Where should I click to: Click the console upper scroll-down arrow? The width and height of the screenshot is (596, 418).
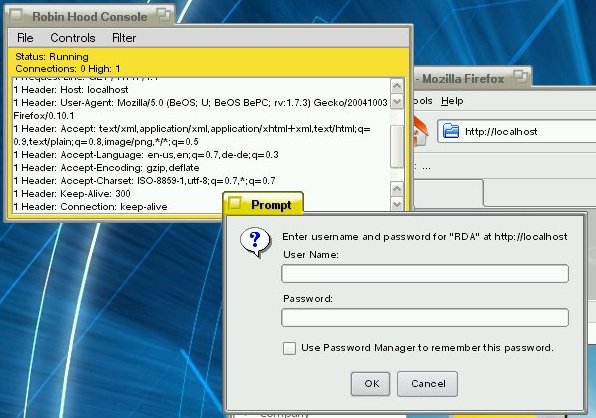point(397,101)
